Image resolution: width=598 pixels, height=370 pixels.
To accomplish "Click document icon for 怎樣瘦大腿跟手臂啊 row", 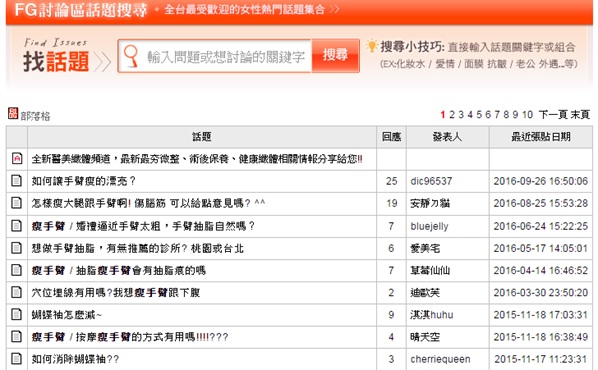I will (16, 203).
